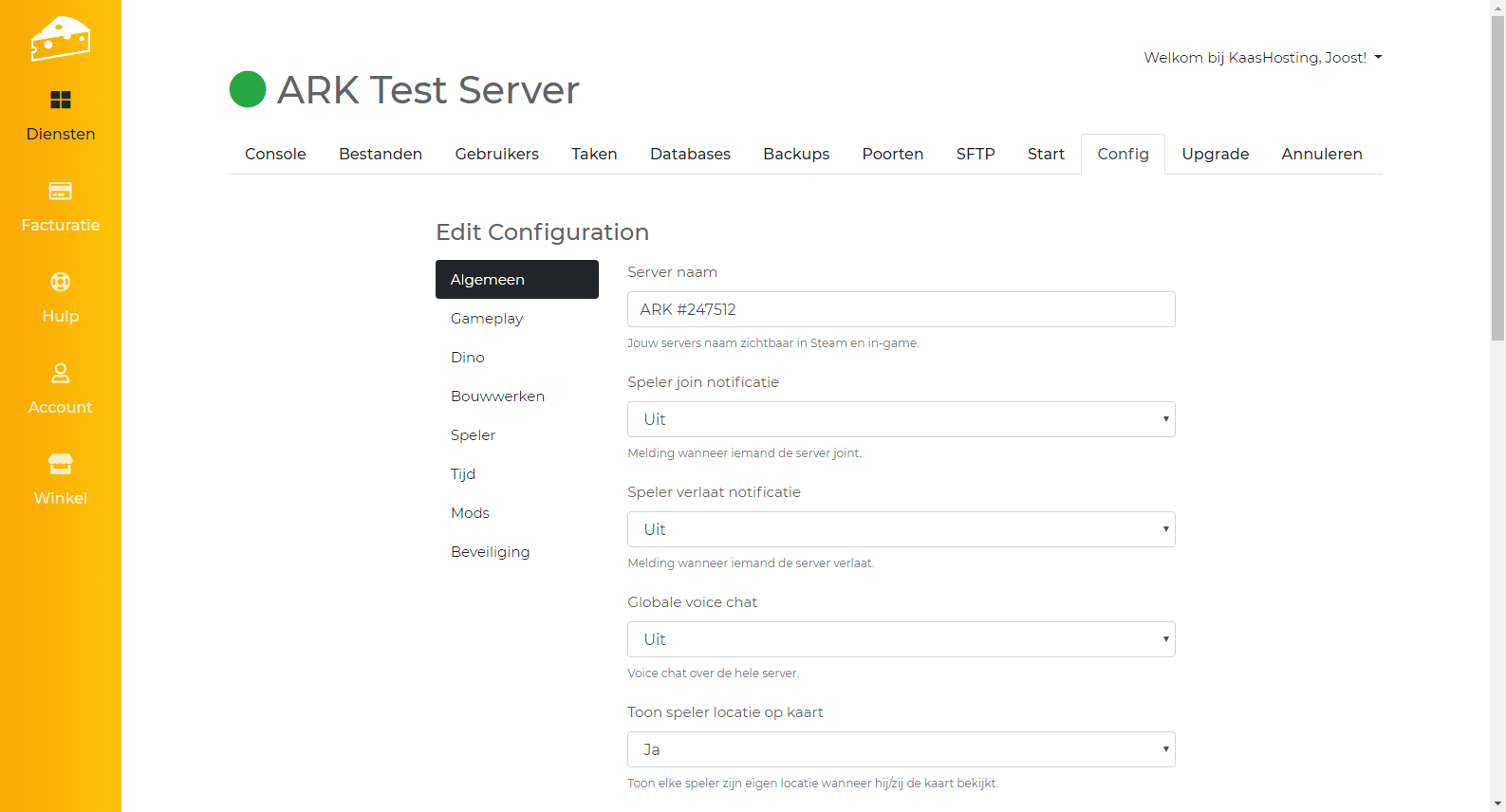Screen dimensions: 1506x812
Task: Select the Dino configuration section
Action: (468, 358)
